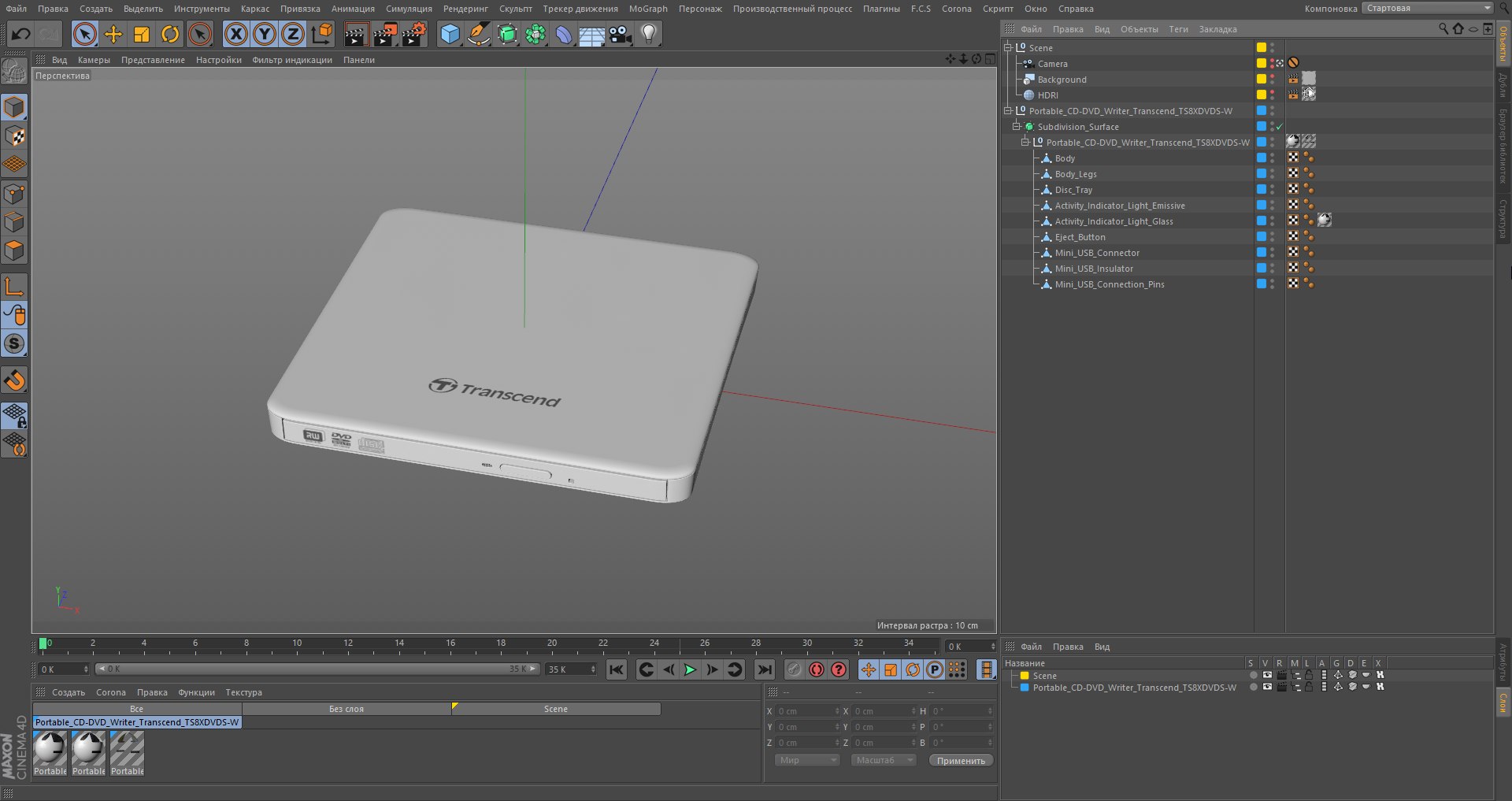Add a Light object bulb icon
Image resolution: width=1512 pixels, height=801 pixels.
649,34
